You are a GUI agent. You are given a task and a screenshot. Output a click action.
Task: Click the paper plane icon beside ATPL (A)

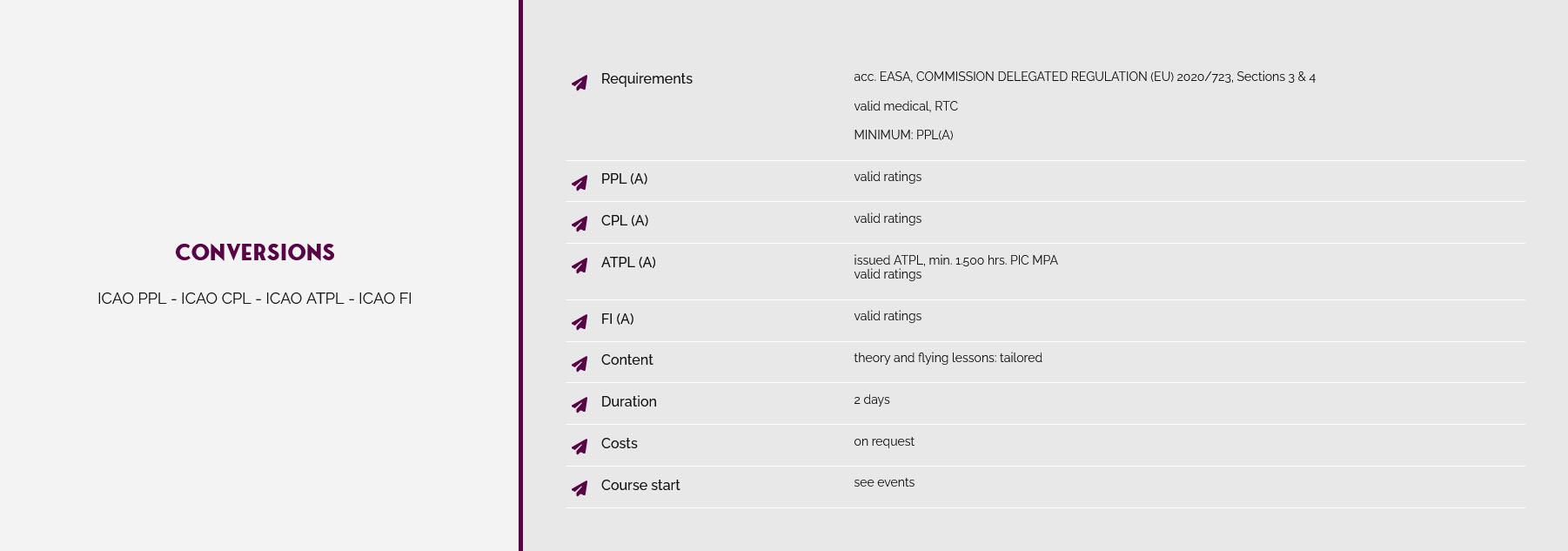coord(580,265)
